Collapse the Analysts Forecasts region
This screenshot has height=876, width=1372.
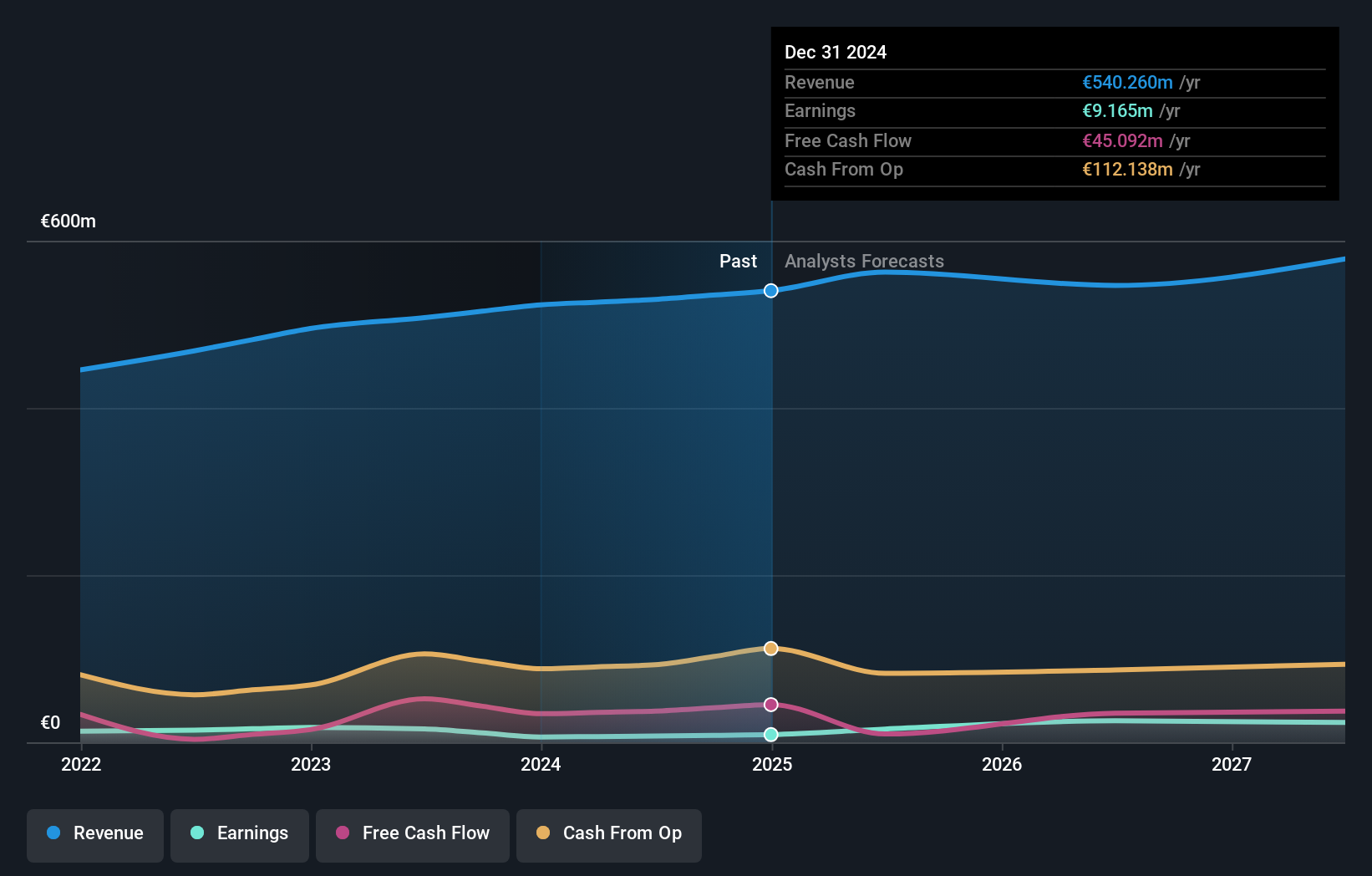[864, 261]
